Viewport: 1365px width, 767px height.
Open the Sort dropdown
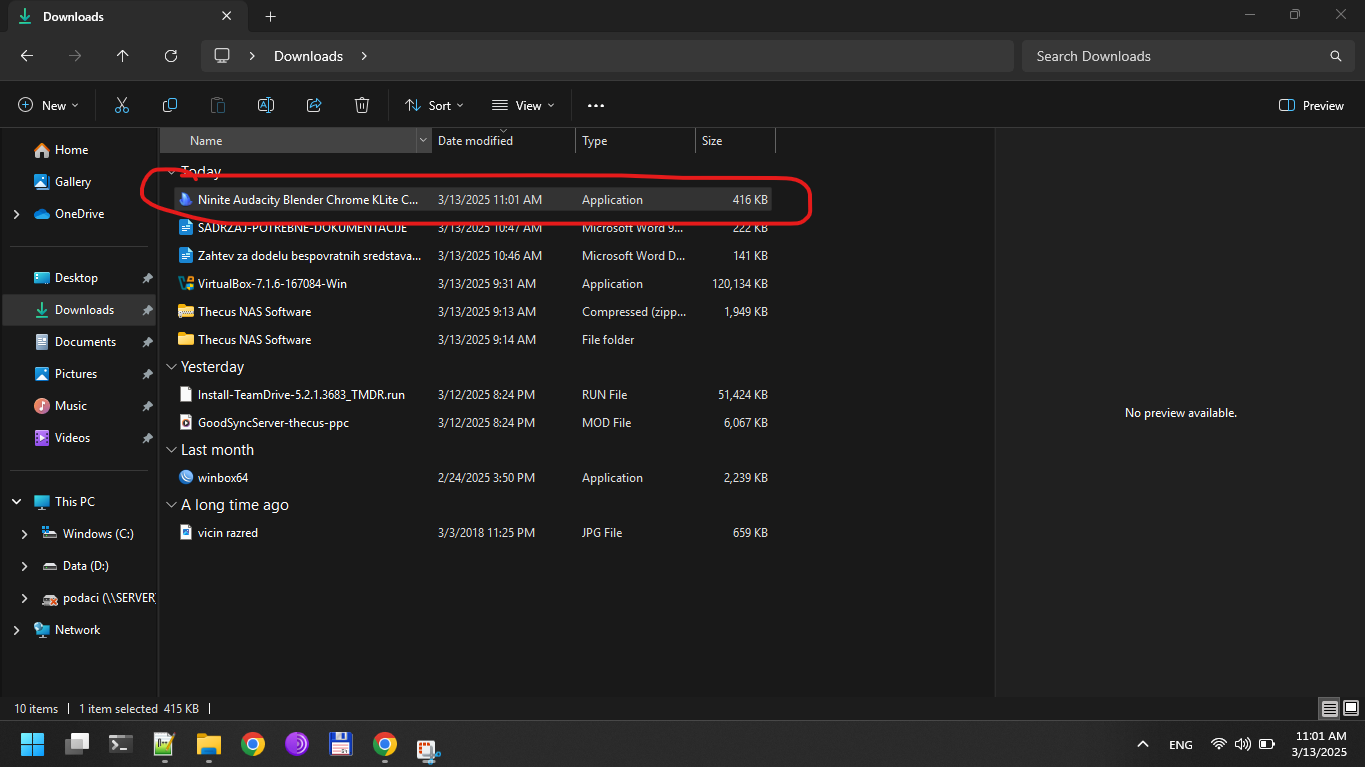pos(434,105)
